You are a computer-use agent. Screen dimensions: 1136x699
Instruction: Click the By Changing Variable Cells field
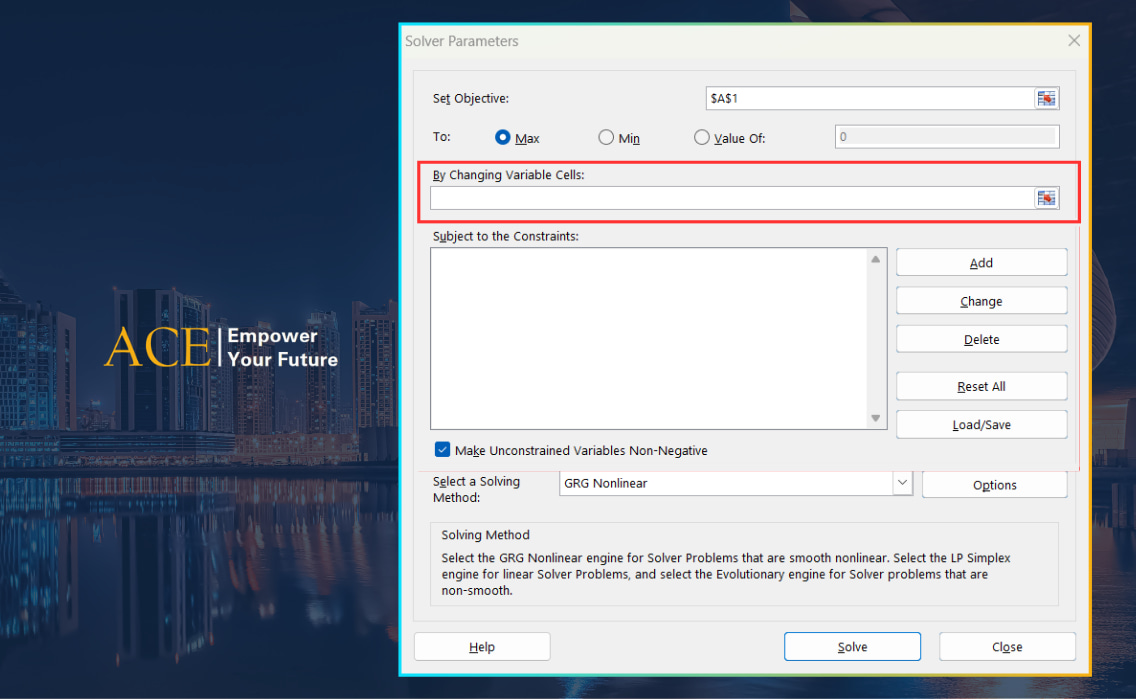point(731,198)
